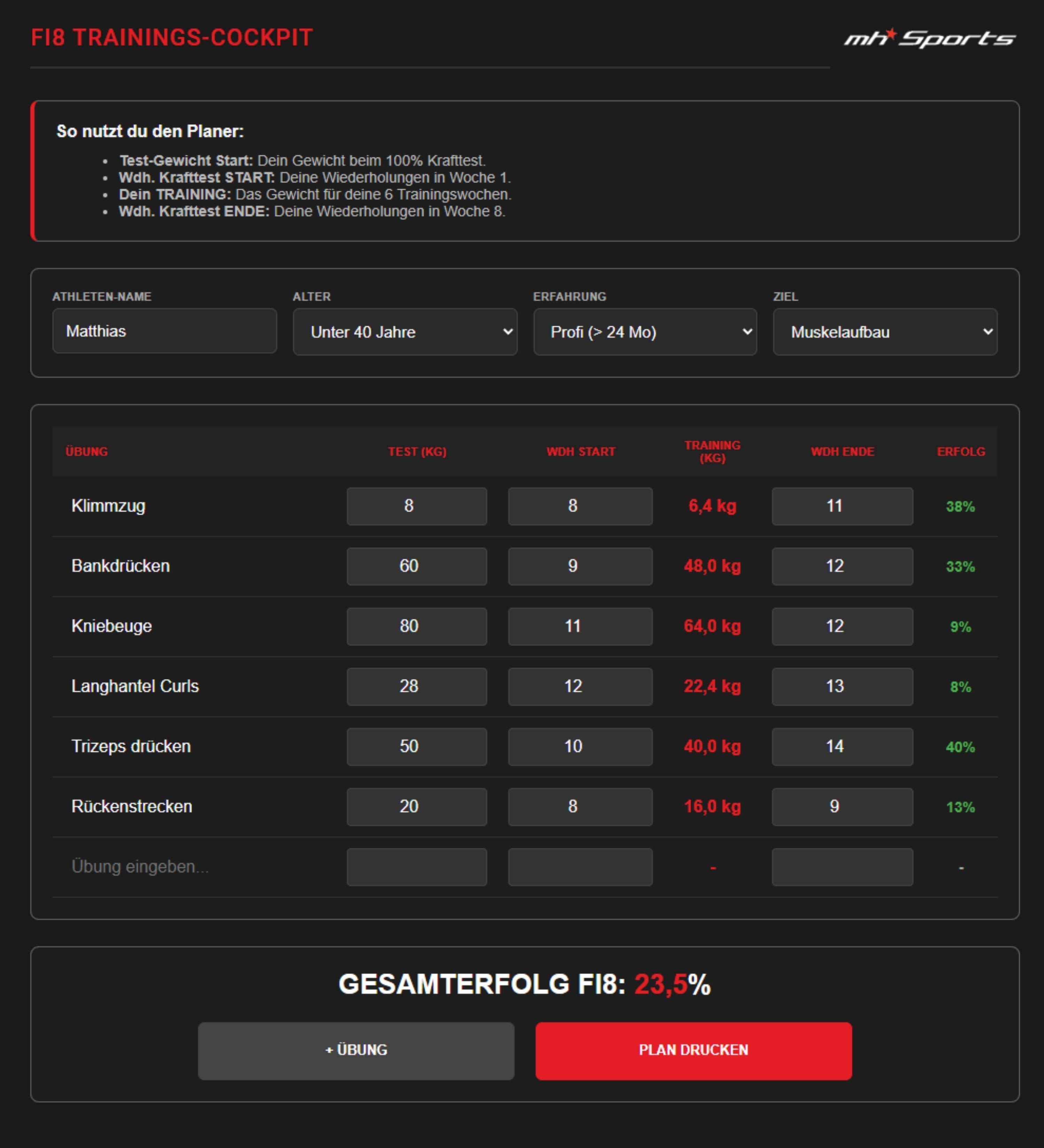Click the Bankdrücken exercise name
1044x1148 pixels.
click(121, 566)
